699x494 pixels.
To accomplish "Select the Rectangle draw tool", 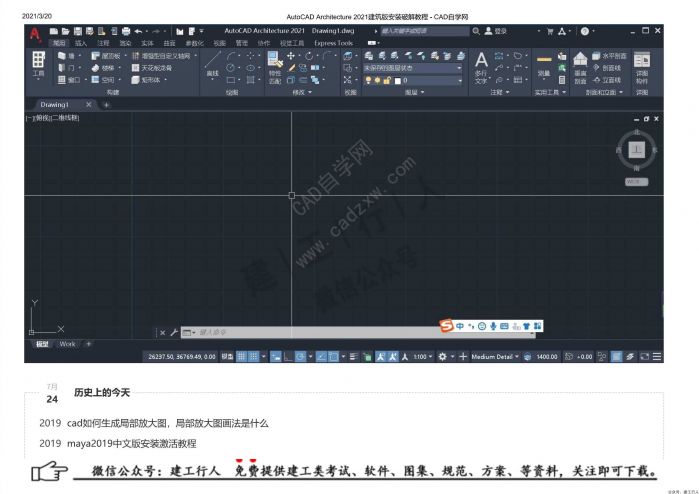I will (x=230, y=80).
